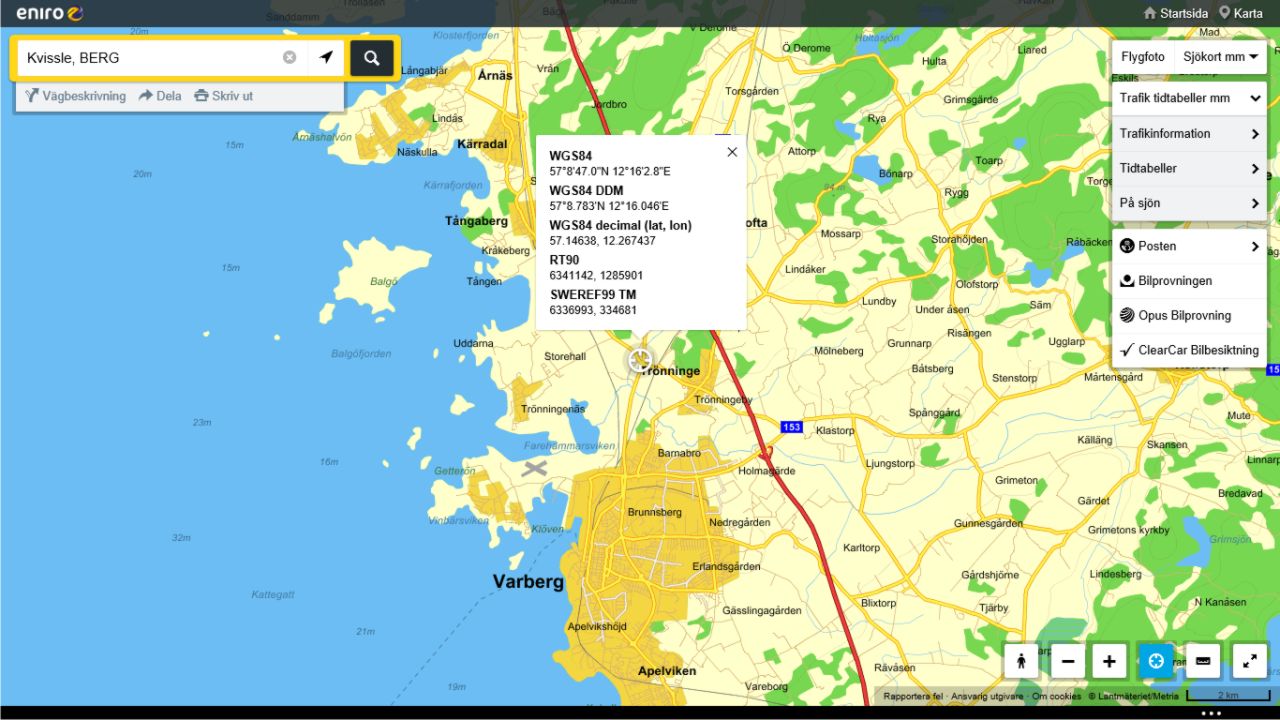1280x720 pixels.
Task: Expand På sjön submenu
Action: click(1189, 203)
